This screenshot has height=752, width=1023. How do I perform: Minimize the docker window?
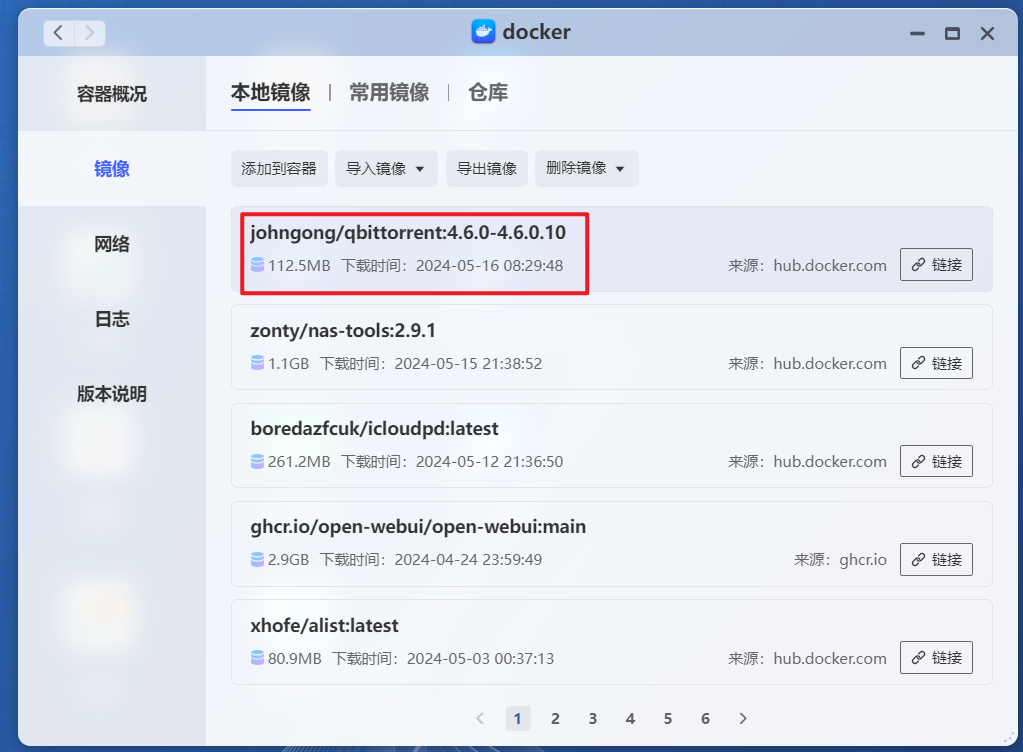tap(917, 33)
